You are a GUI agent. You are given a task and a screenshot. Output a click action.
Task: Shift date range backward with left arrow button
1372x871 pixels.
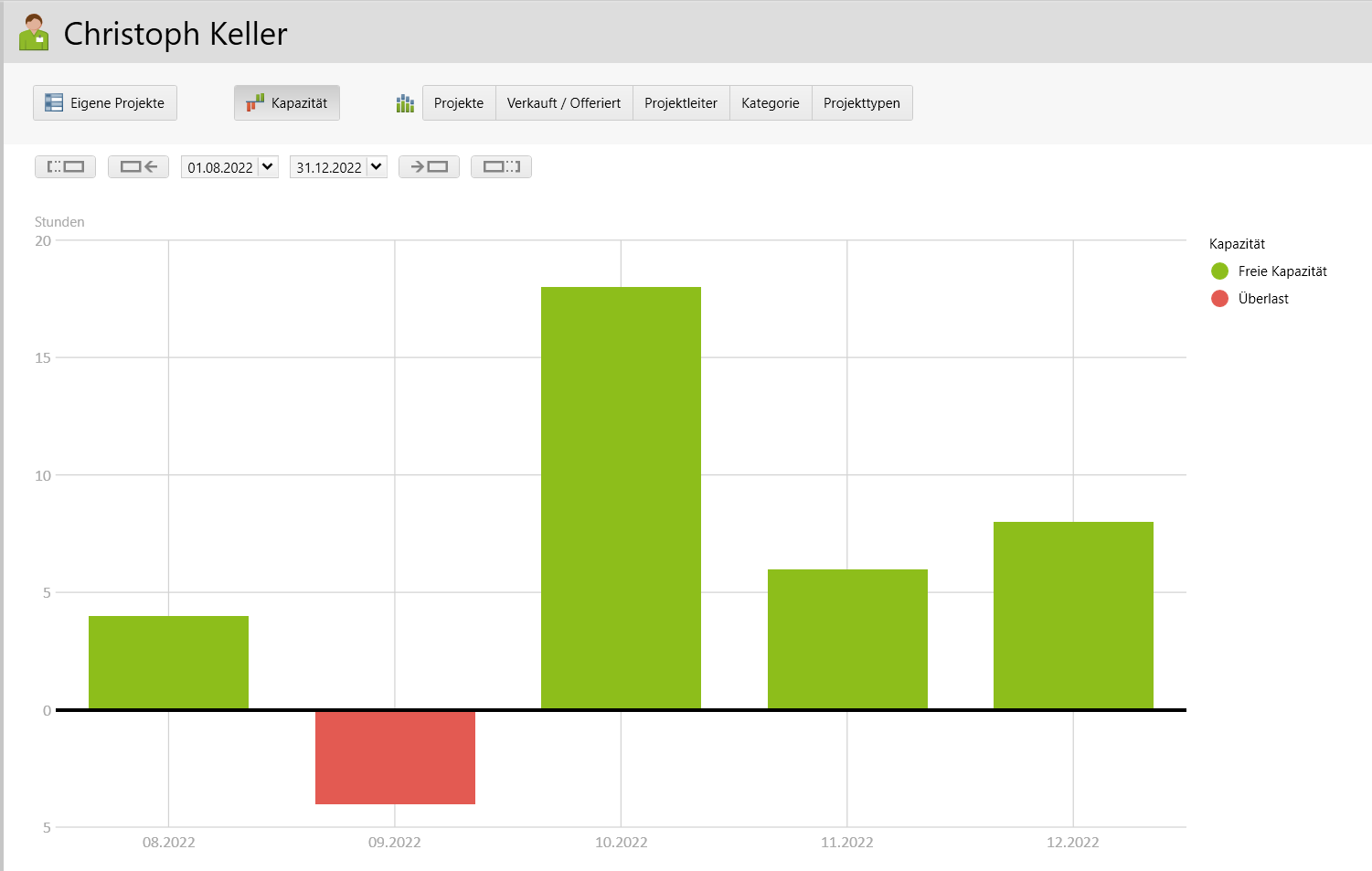pyautogui.click(x=138, y=167)
